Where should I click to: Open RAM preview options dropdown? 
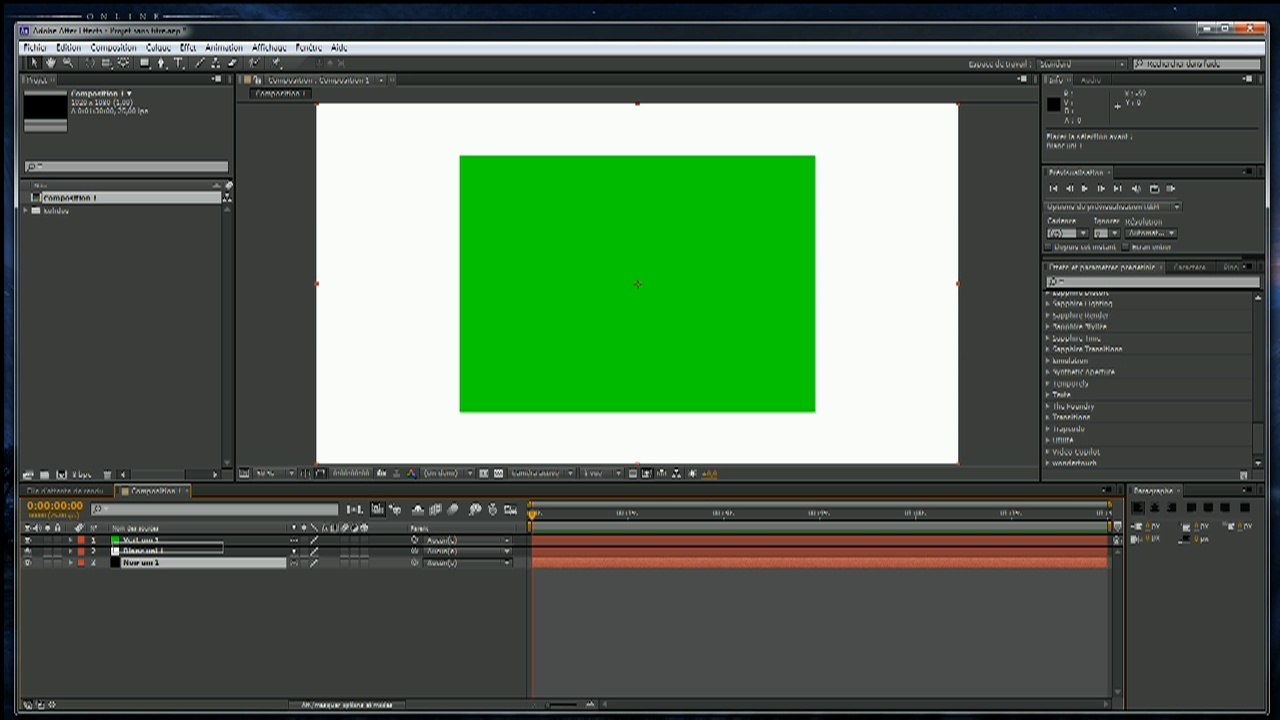(1113, 207)
